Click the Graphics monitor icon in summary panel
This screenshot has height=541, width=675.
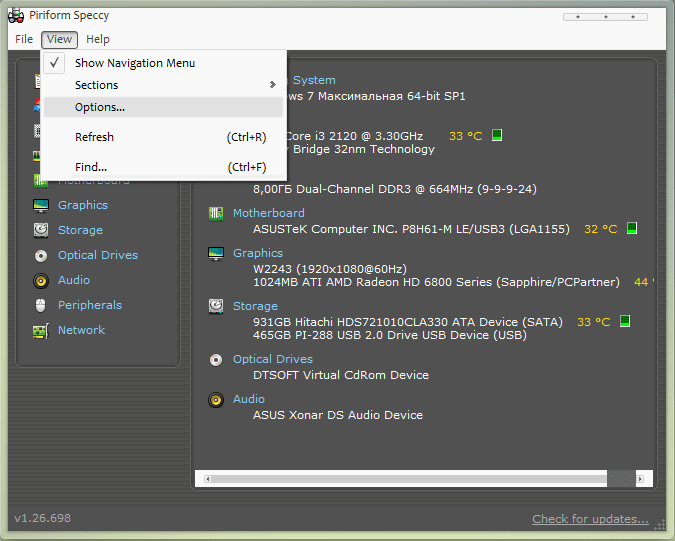point(216,253)
